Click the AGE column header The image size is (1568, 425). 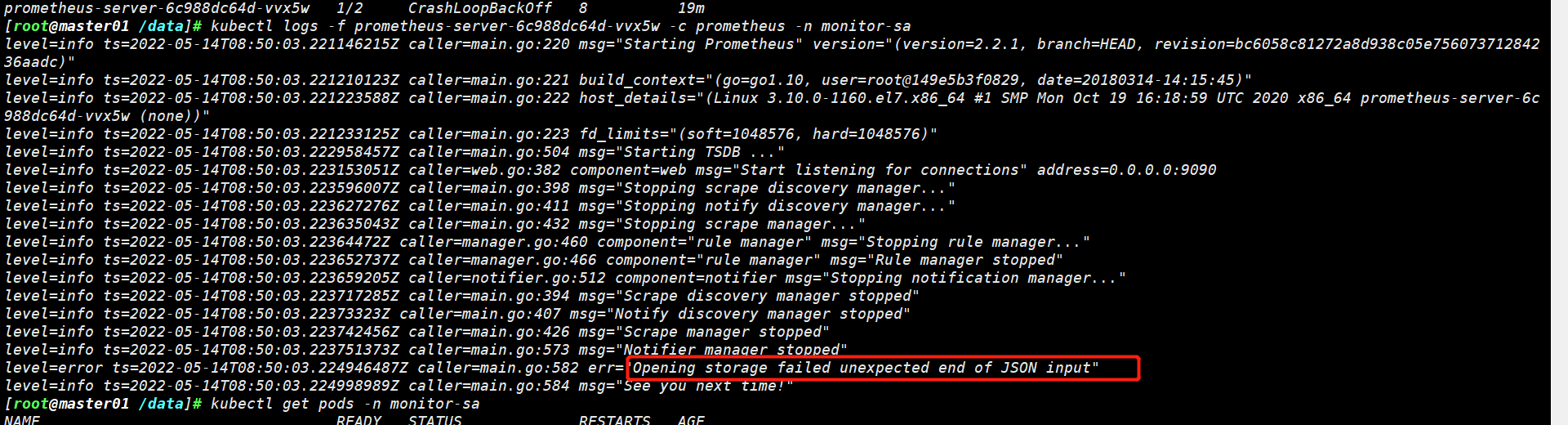point(691,420)
